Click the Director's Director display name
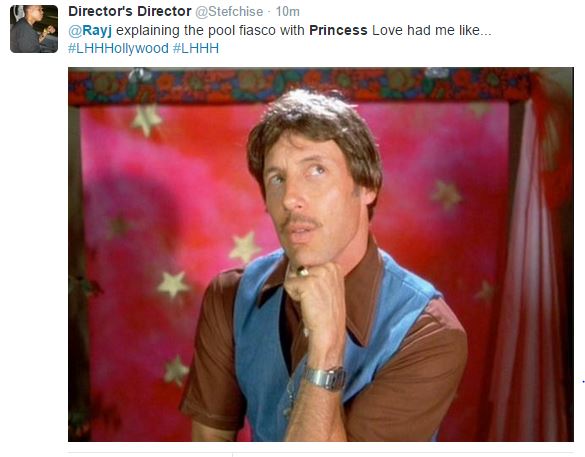The height and width of the screenshot is (457, 585). [130, 12]
